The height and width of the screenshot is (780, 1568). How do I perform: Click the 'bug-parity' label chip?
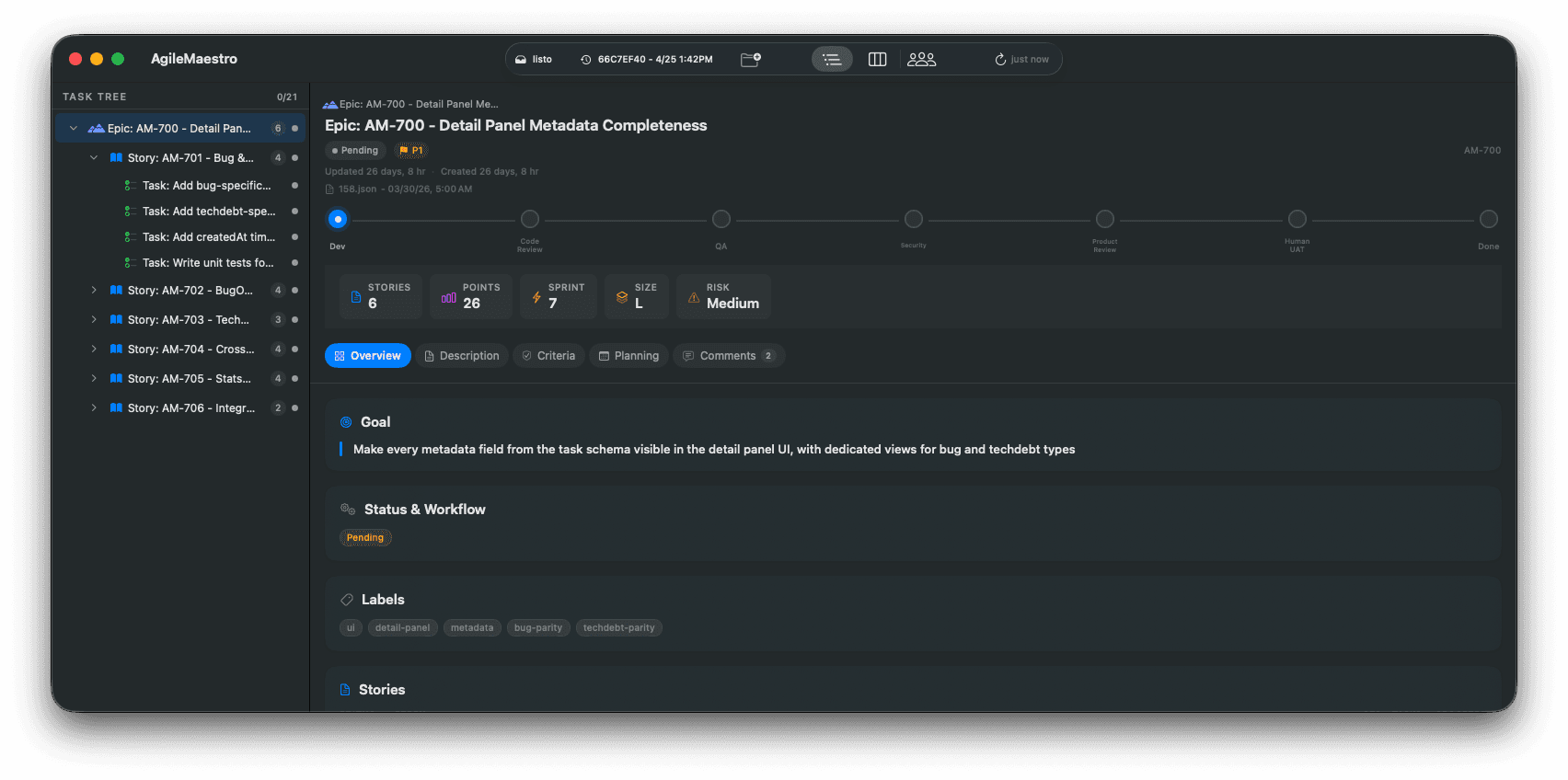(x=538, y=628)
